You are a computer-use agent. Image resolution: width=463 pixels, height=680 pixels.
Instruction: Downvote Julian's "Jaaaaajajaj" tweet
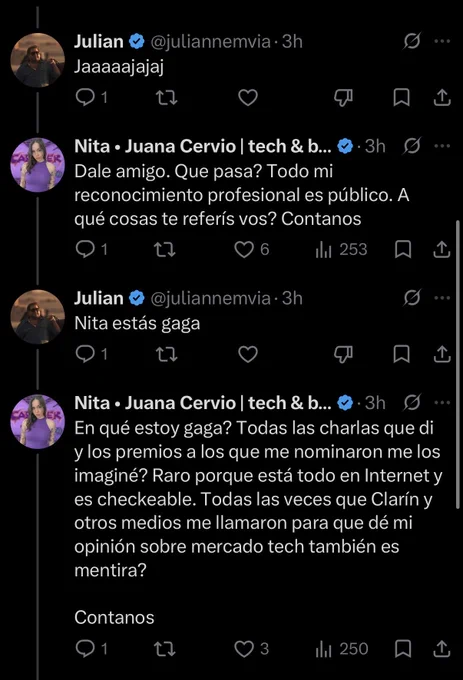[x=343, y=98]
